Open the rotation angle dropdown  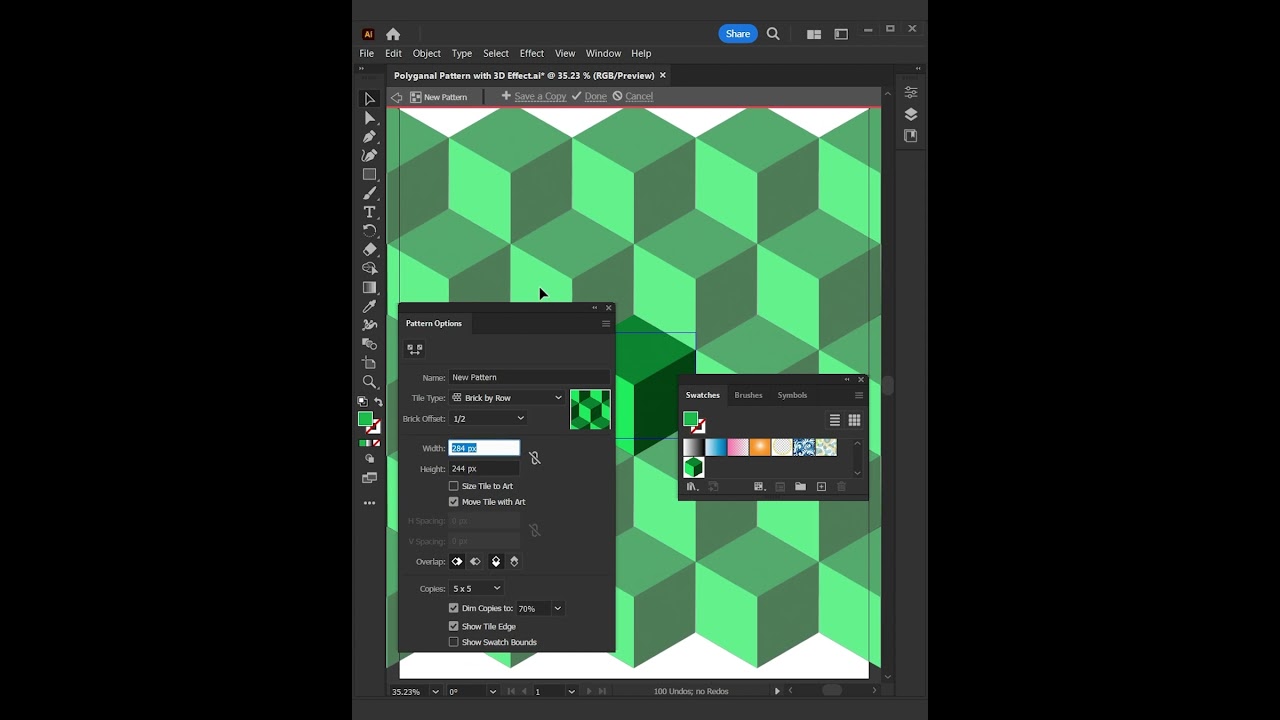click(x=492, y=691)
